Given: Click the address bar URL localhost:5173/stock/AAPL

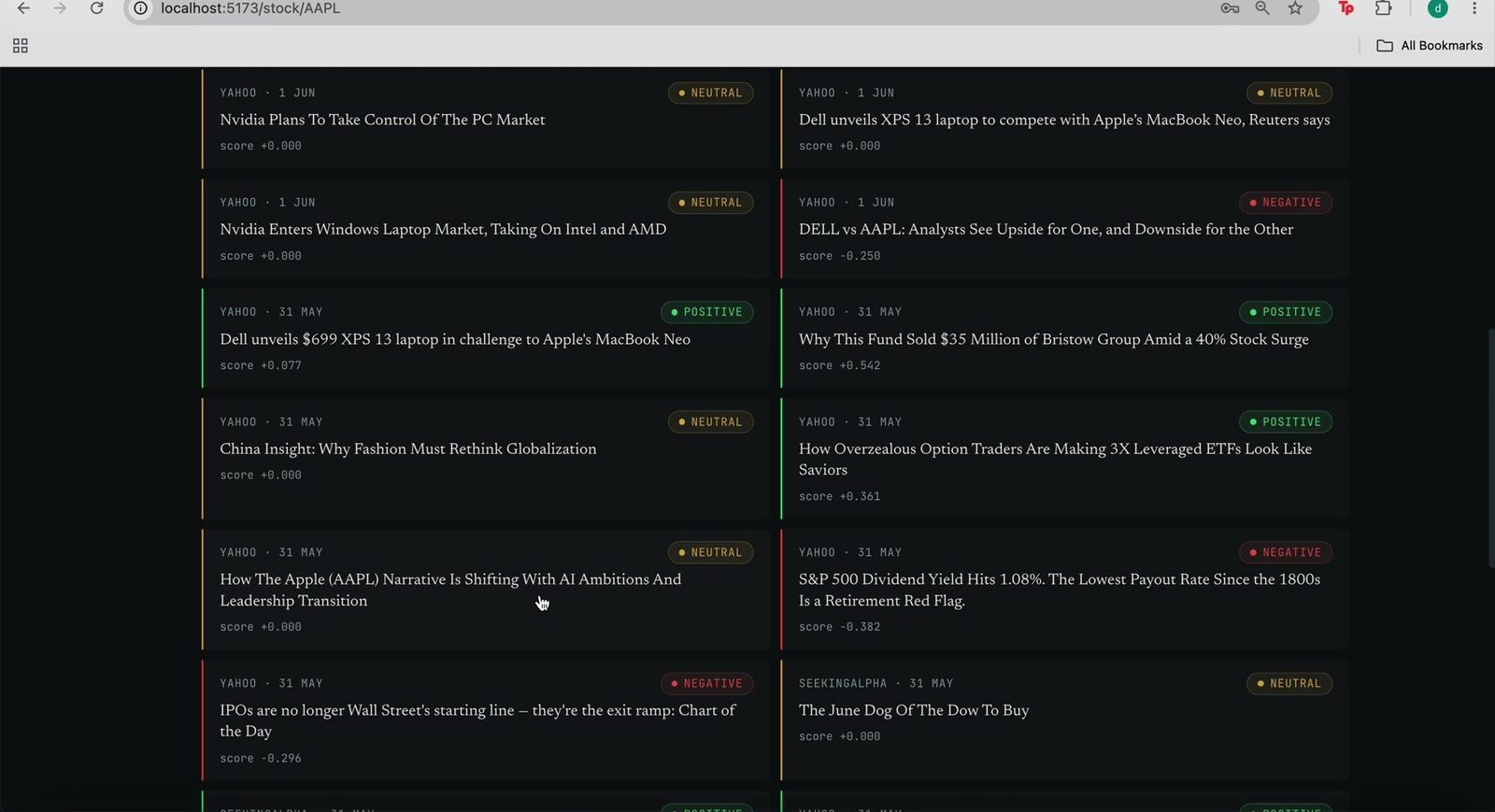Looking at the screenshot, I should point(250,8).
